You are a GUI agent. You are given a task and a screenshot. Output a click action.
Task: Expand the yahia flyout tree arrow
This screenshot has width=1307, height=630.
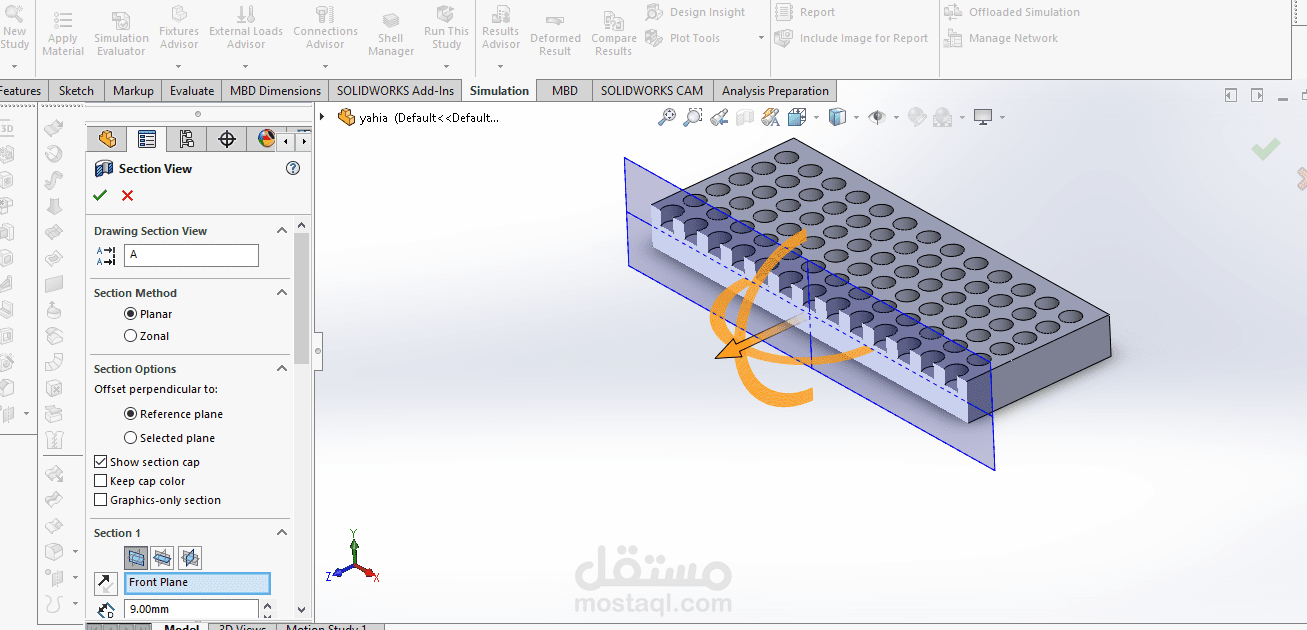point(322,117)
